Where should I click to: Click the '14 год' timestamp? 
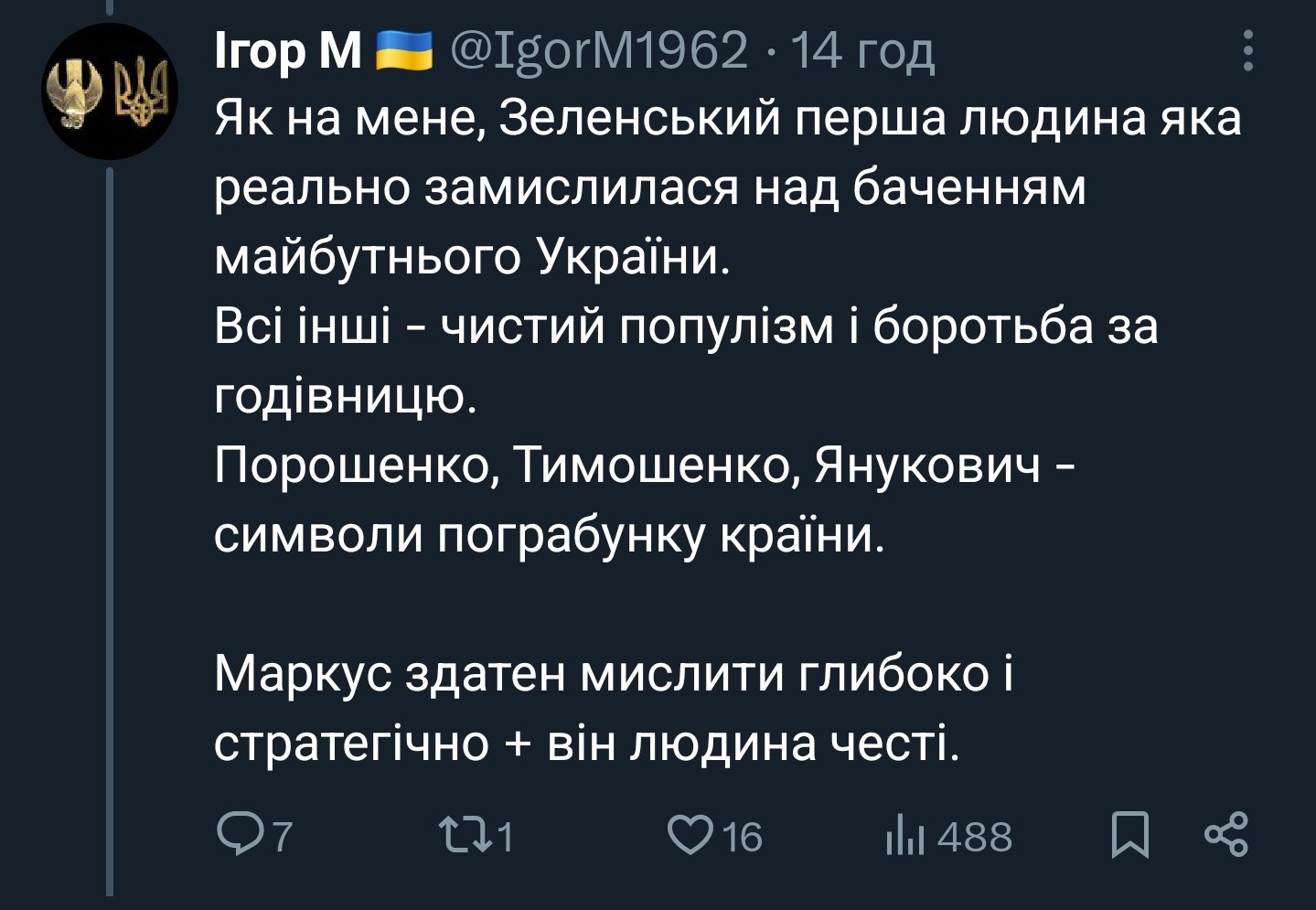coord(862,50)
